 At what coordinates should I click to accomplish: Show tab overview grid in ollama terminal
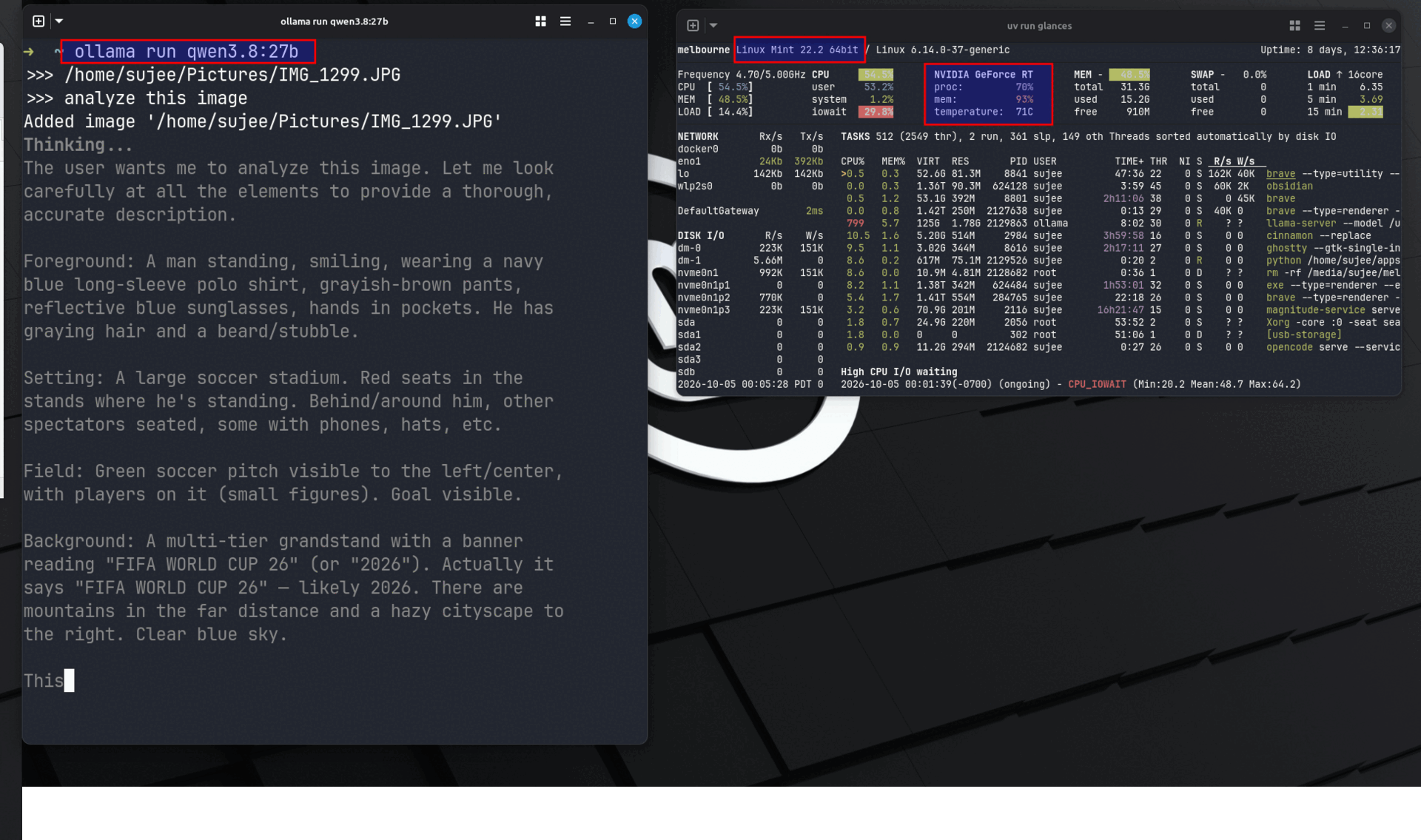[x=541, y=21]
